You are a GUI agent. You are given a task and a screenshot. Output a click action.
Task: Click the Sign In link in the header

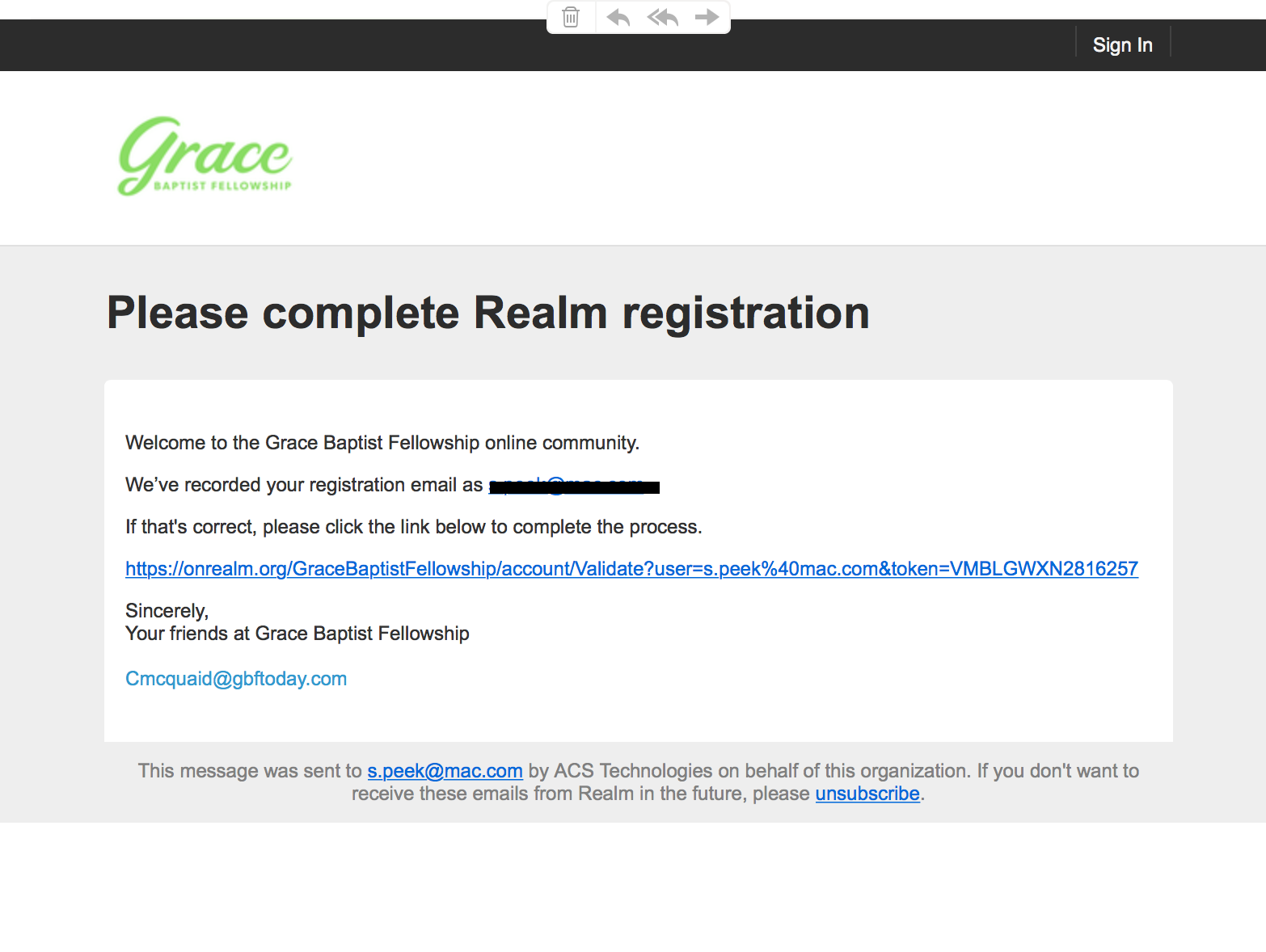tap(1122, 45)
